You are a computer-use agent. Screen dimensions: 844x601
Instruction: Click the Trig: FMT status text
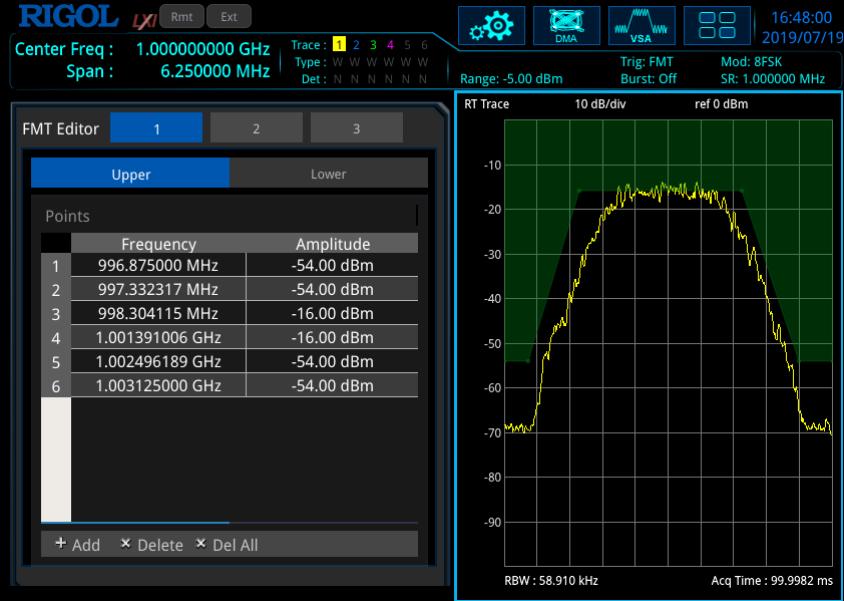pos(646,62)
